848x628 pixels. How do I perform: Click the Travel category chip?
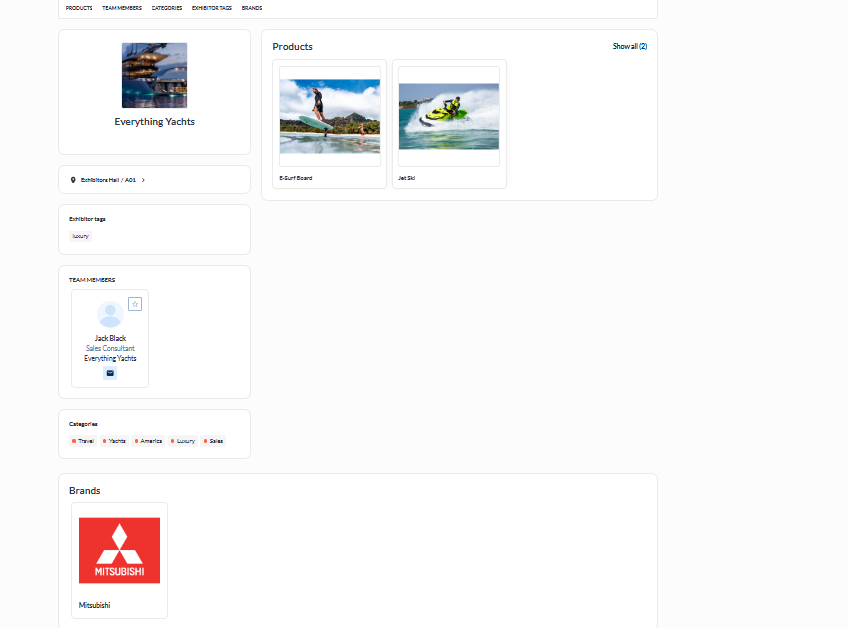pos(82,441)
